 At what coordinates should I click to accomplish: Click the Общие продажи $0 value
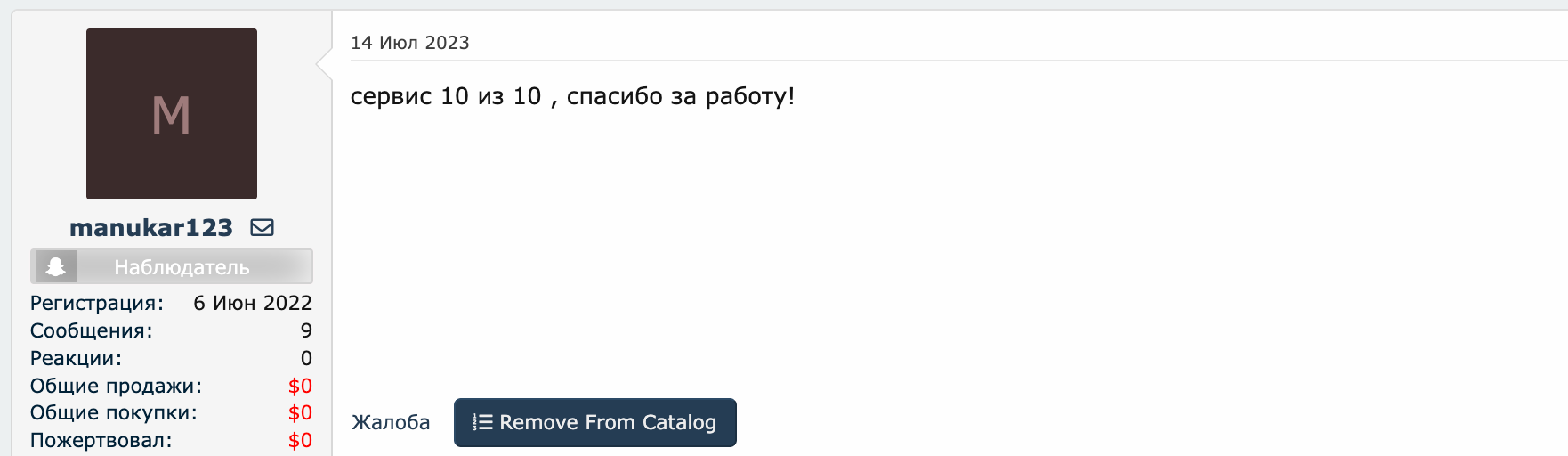click(300, 386)
